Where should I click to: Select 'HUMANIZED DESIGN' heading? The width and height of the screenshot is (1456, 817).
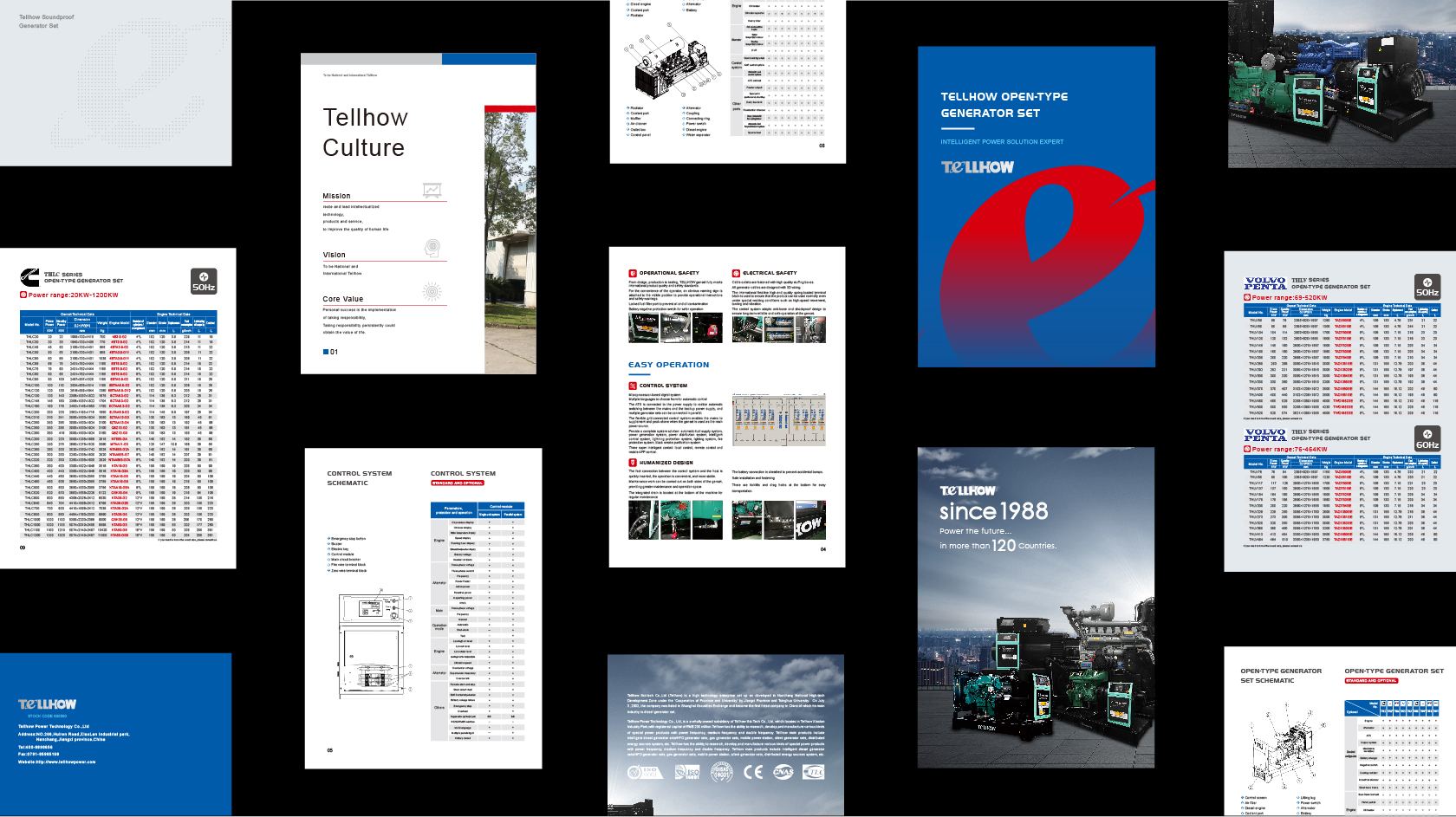click(x=666, y=463)
